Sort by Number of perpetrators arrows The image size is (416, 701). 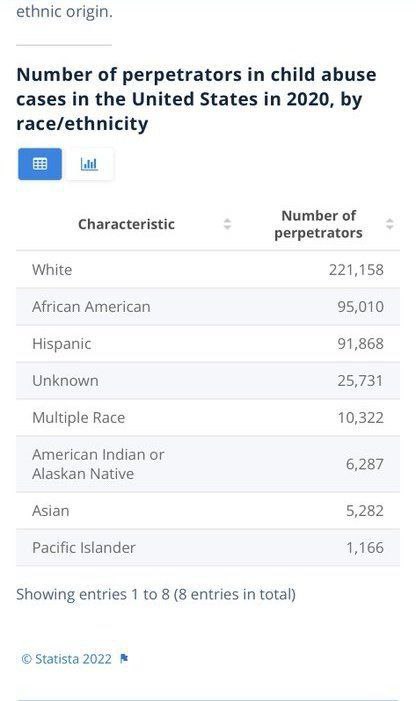(390, 224)
